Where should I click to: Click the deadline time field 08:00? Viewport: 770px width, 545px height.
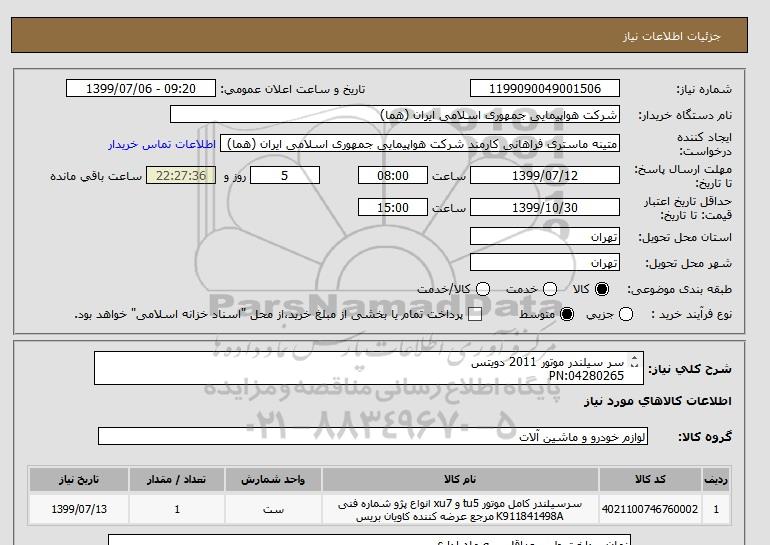[393, 175]
